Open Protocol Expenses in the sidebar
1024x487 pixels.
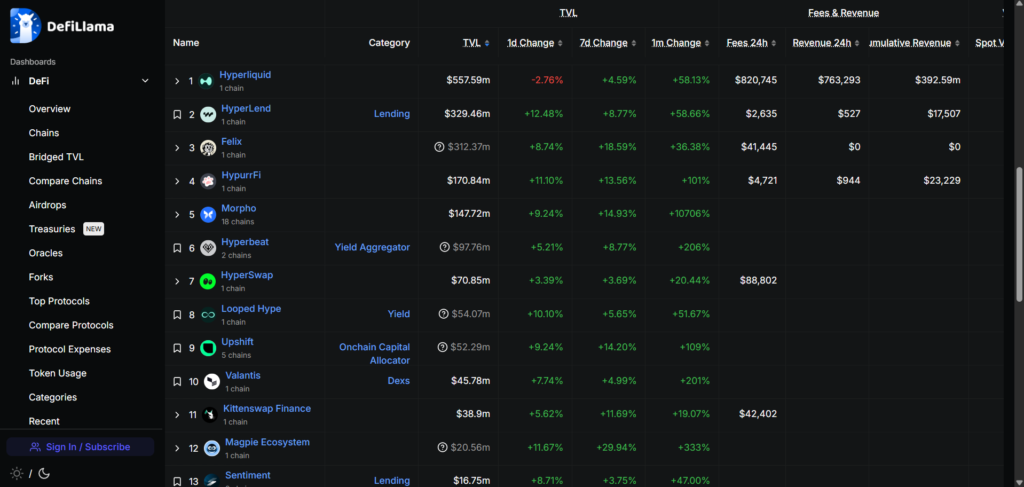70,349
